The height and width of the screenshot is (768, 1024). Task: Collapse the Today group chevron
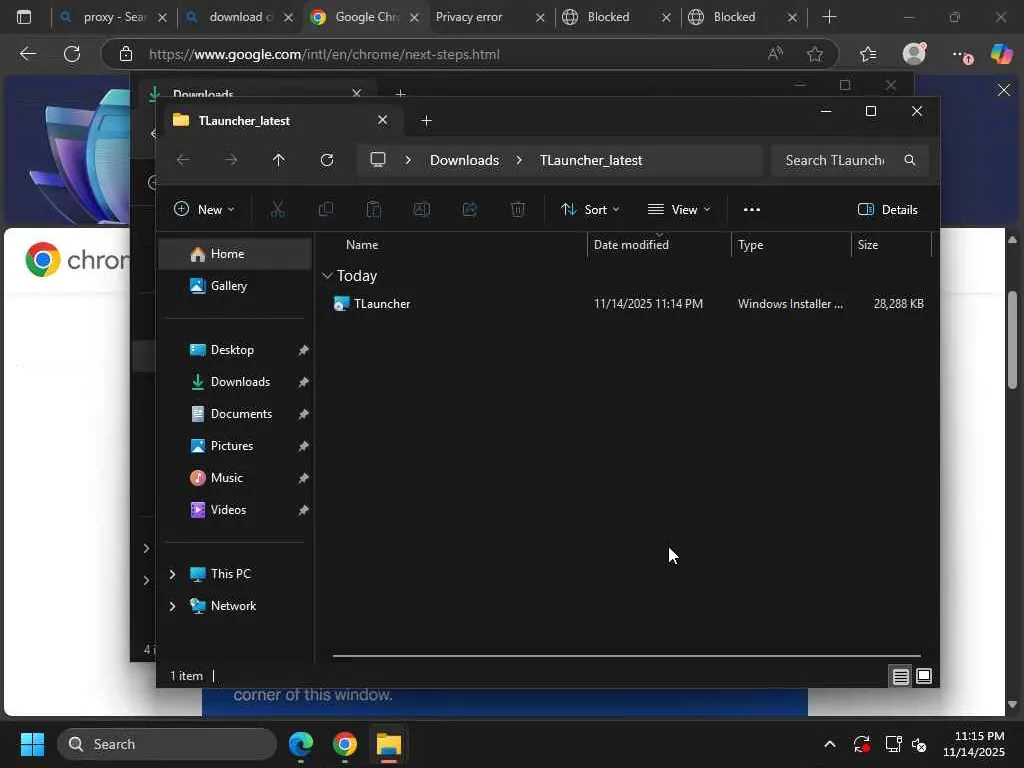click(x=327, y=276)
